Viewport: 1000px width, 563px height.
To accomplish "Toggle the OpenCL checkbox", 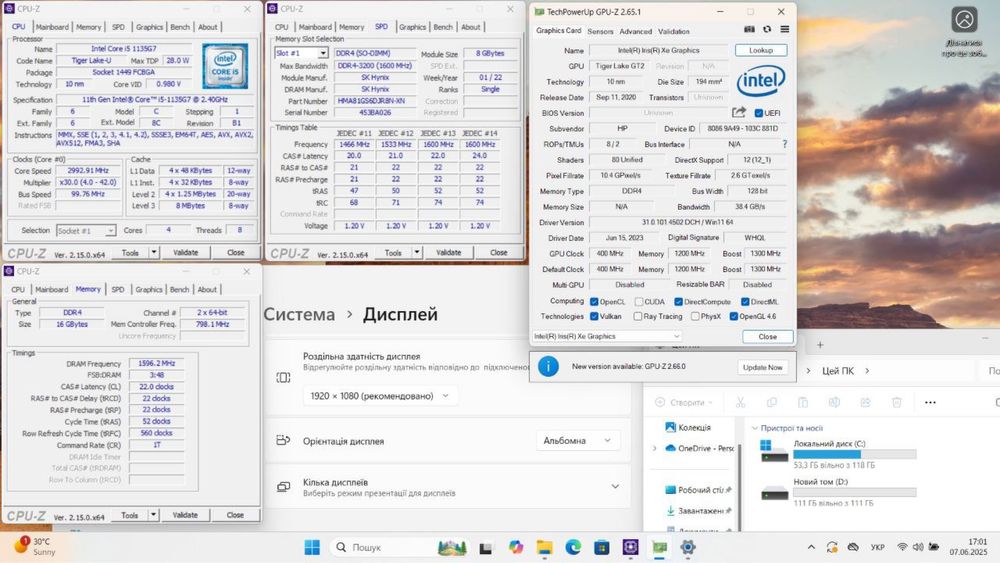I will click(x=594, y=302).
